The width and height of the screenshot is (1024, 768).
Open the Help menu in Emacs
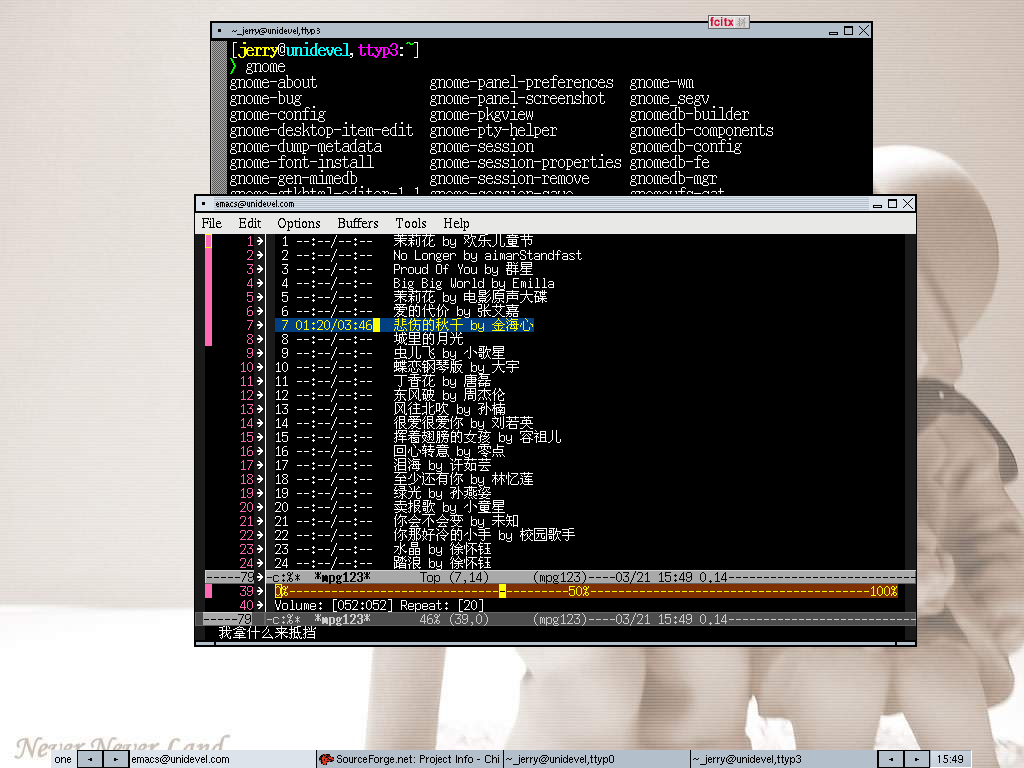coord(456,223)
